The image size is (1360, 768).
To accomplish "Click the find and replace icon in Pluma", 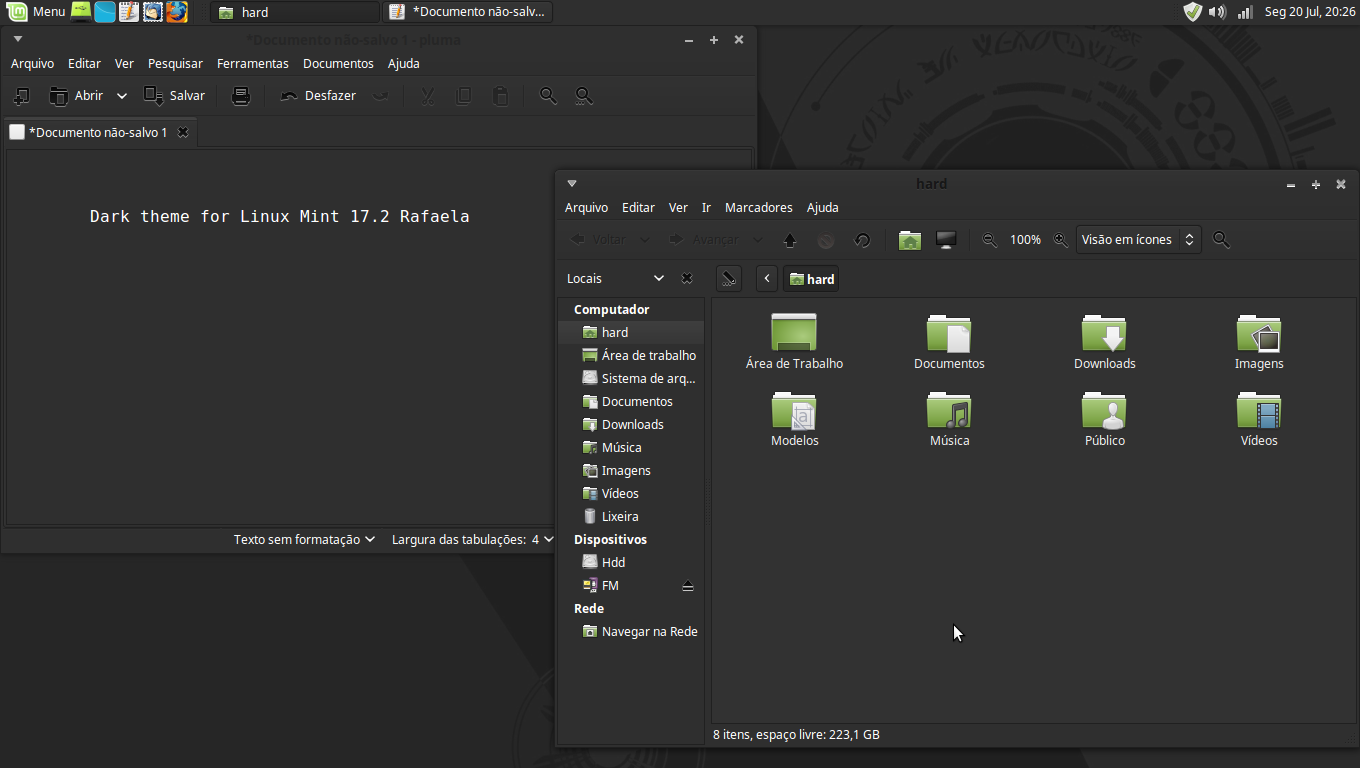I will pyautogui.click(x=585, y=96).
